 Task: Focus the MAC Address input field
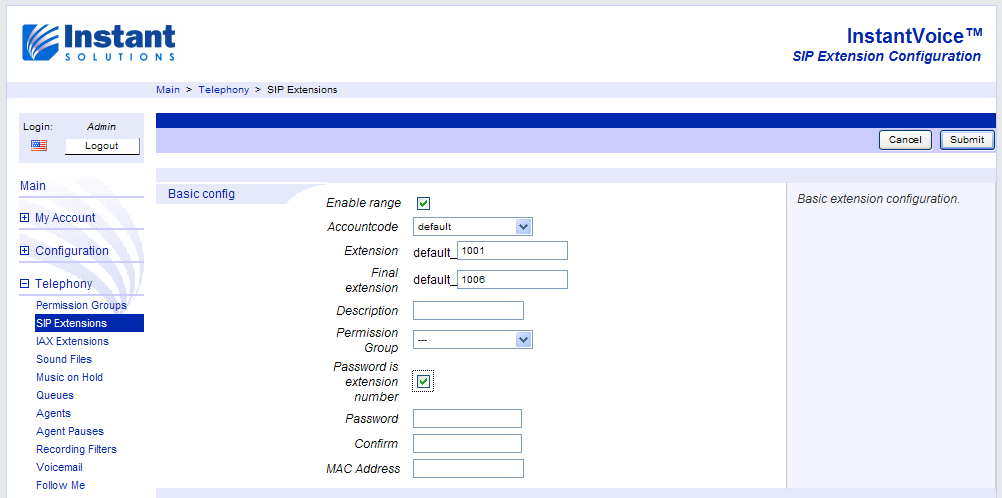pyautogui.click(x=468, y=469)
